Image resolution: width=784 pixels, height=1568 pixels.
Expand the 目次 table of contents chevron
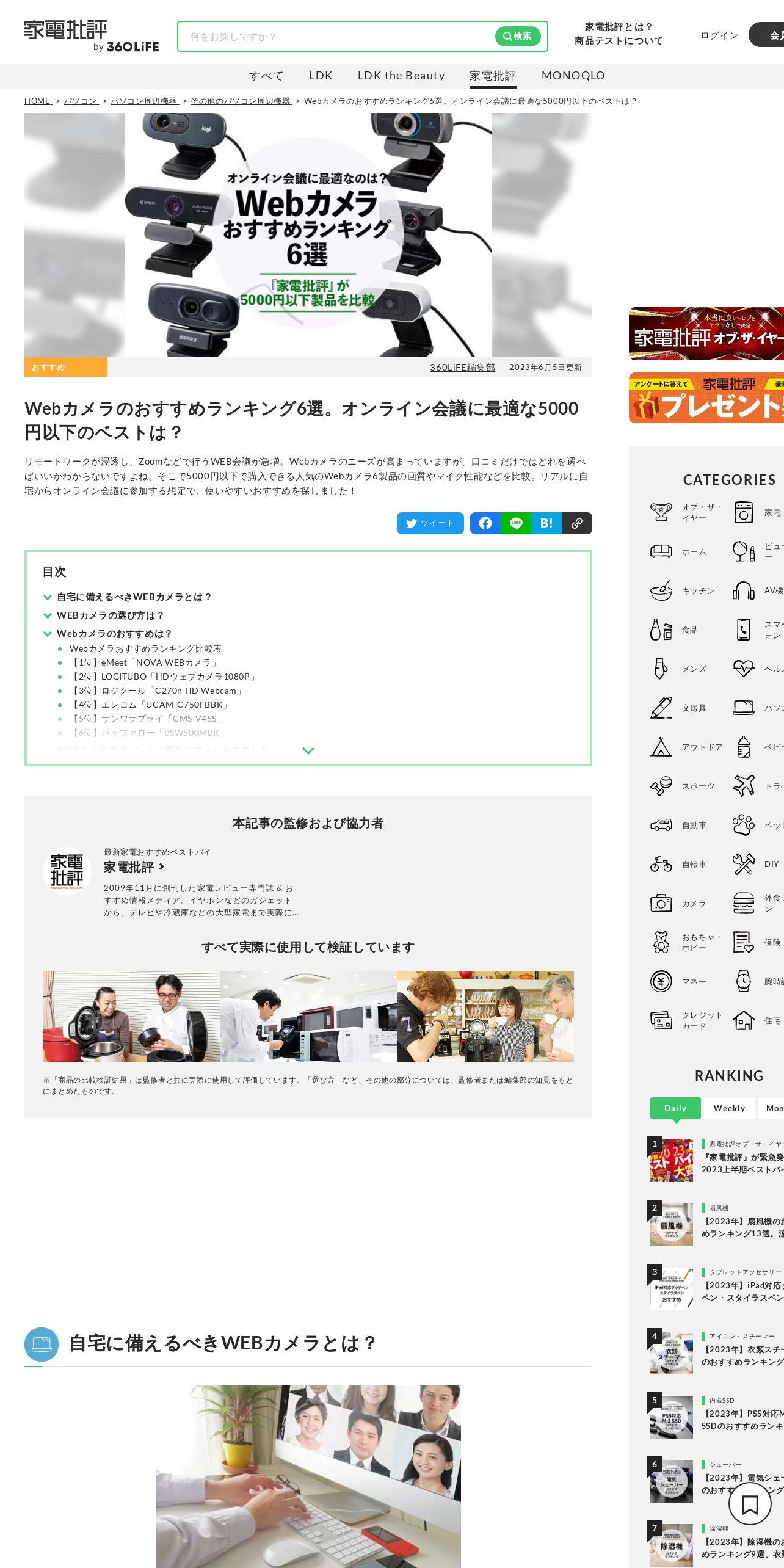(308, 750)
